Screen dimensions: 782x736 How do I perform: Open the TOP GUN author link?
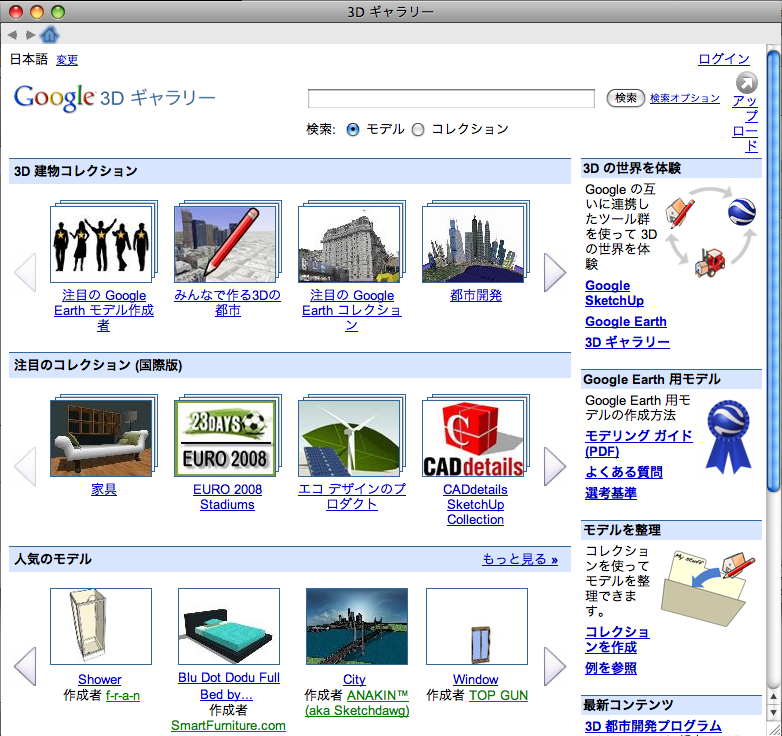(x=498, y=695)
